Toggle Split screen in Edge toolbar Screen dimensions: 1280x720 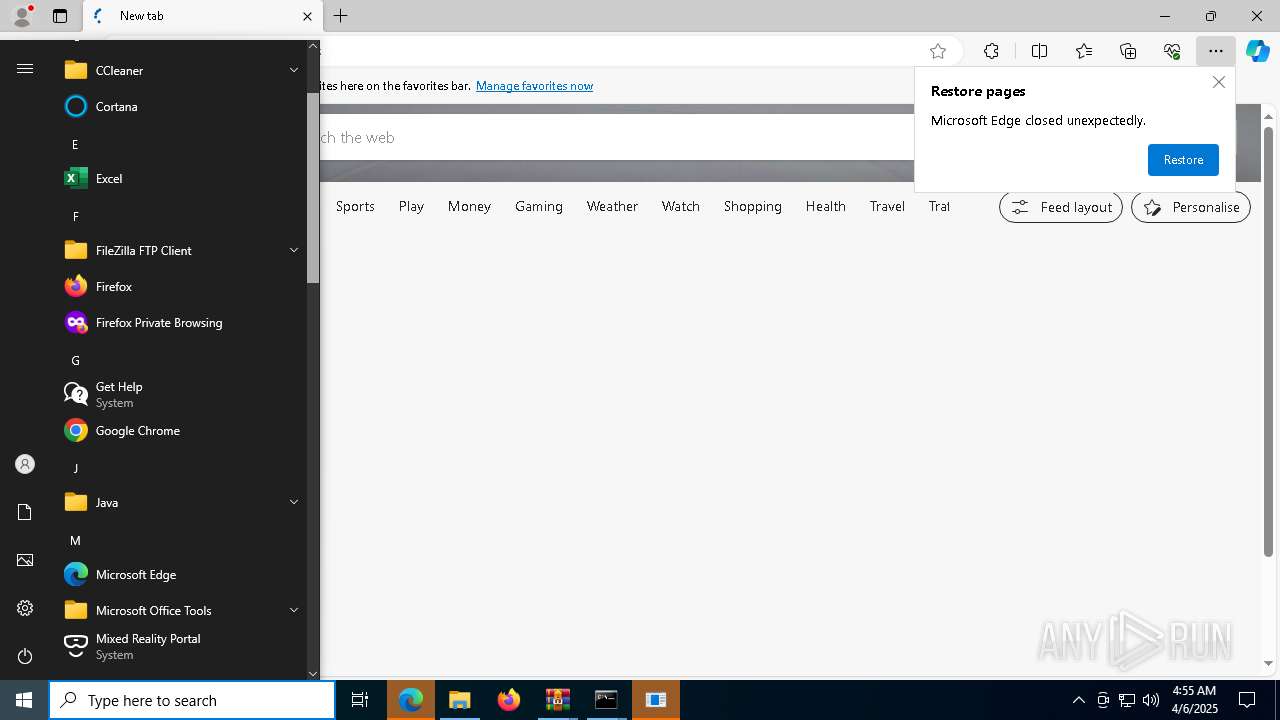click(1039, 51)
